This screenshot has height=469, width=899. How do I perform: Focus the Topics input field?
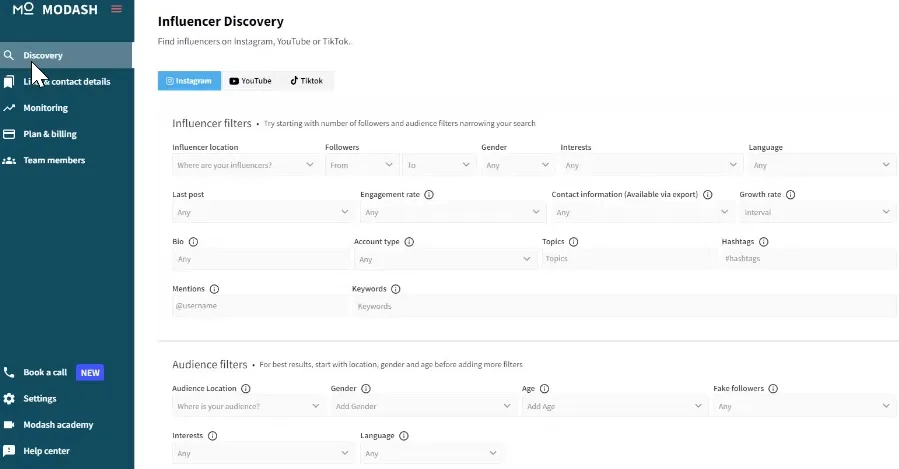coord(629,259)
